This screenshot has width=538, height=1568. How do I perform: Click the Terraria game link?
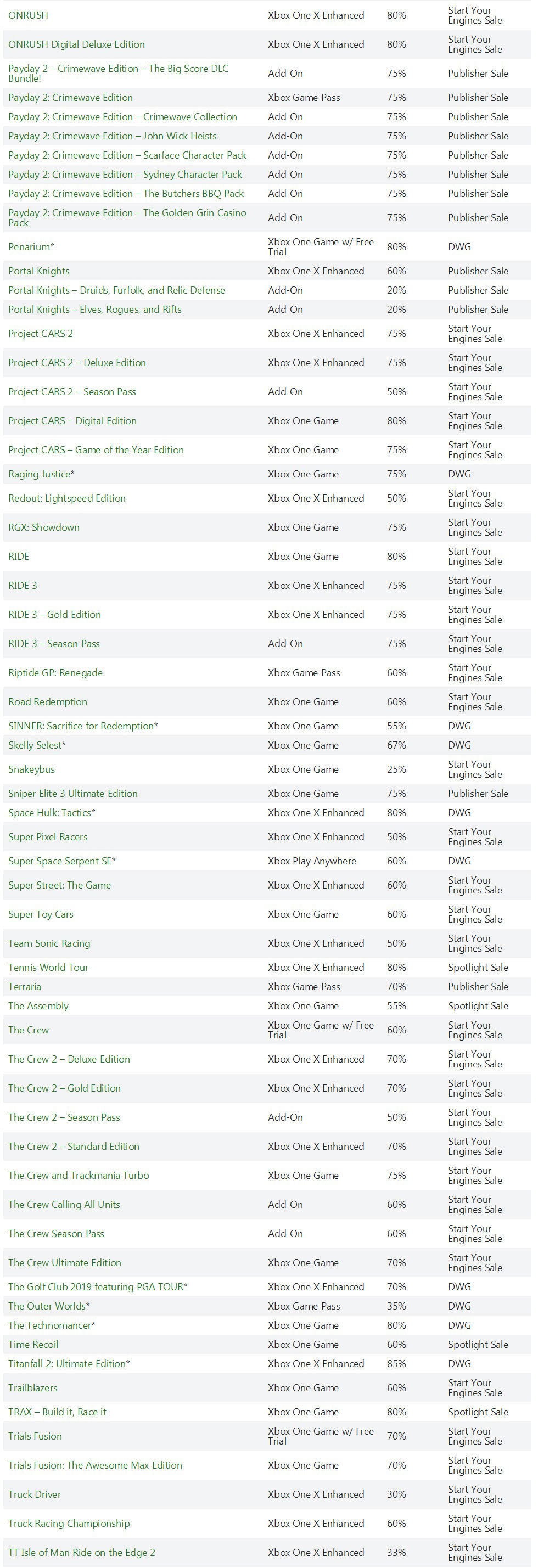coord(25,987)
